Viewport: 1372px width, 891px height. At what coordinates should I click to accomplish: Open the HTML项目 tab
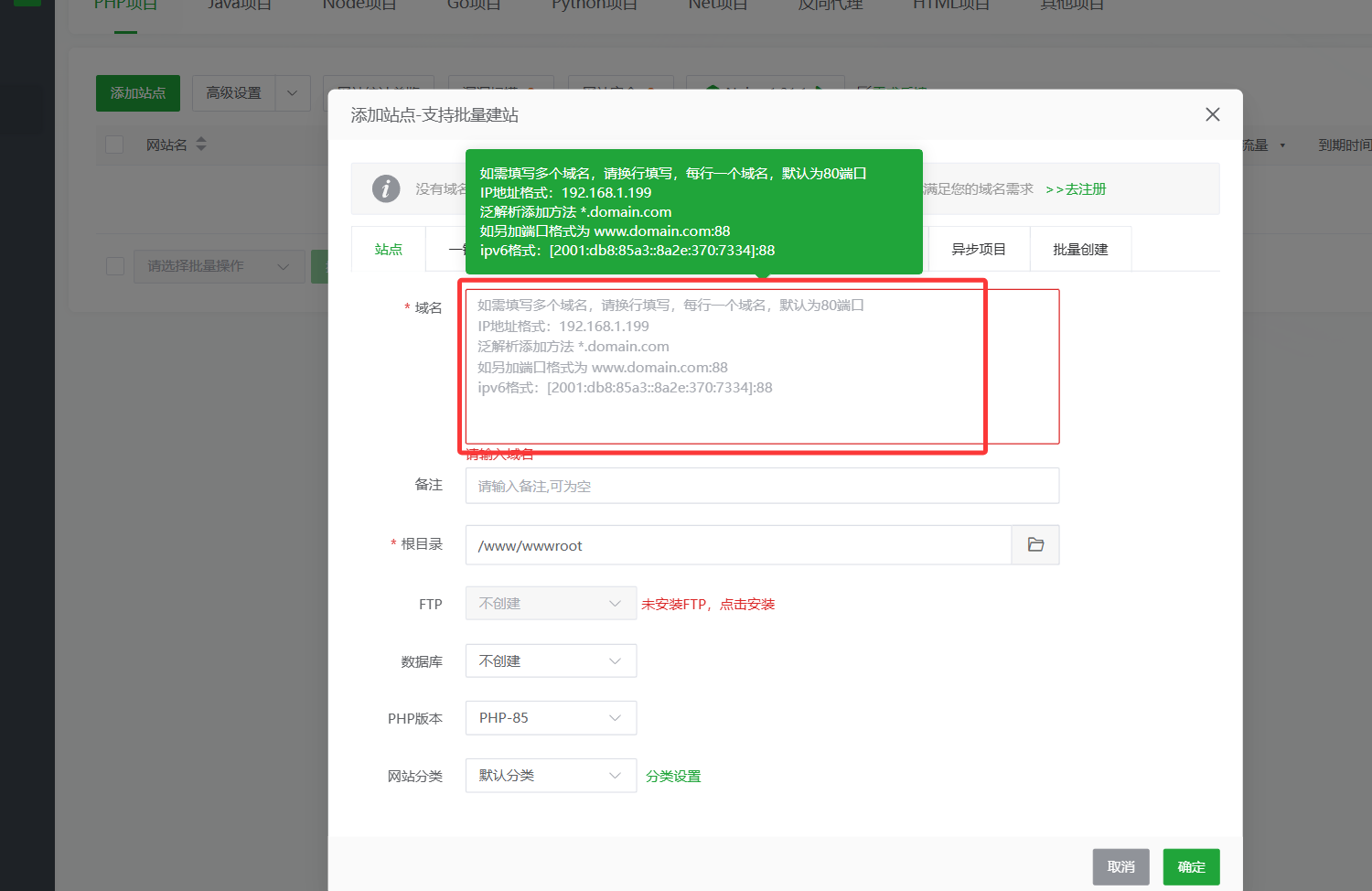(x=951, y=5)
